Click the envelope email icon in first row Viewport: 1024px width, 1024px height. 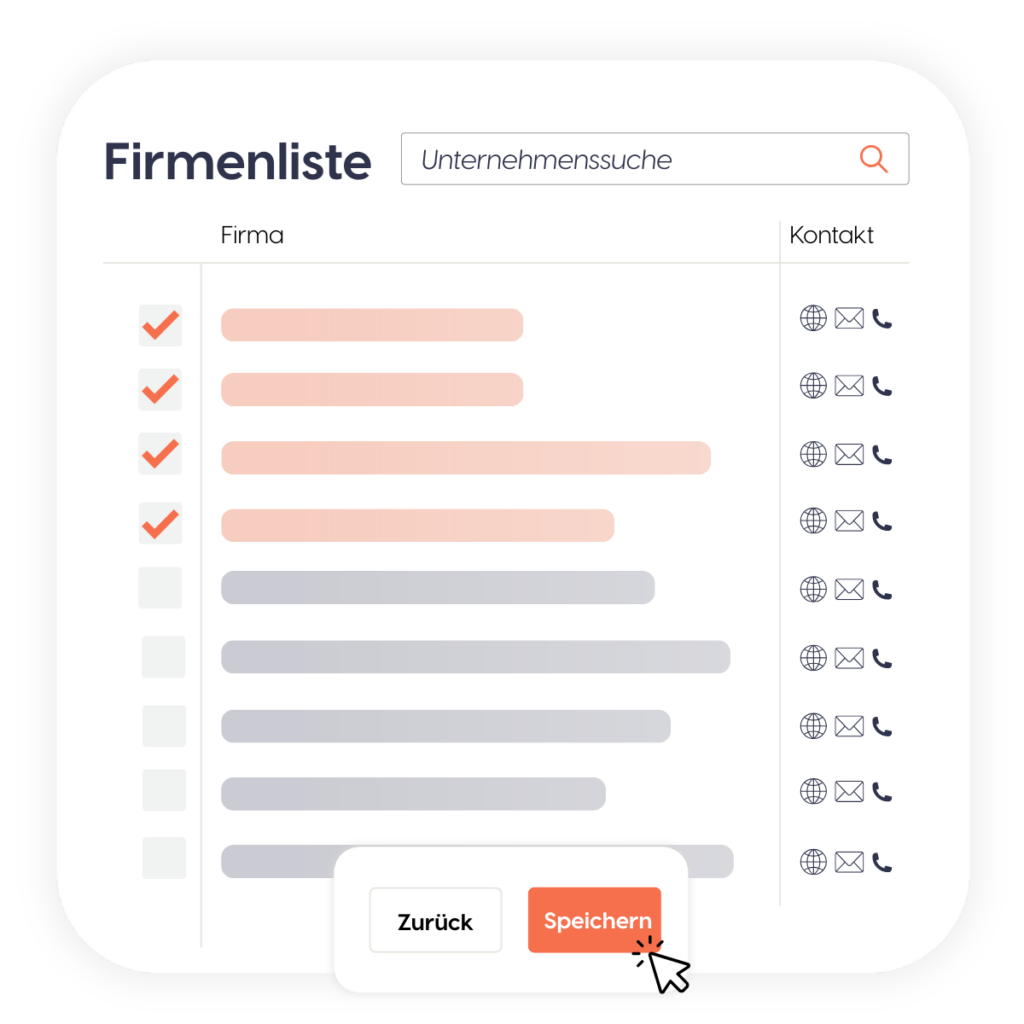pyautogui.click(x=849, y=318)
